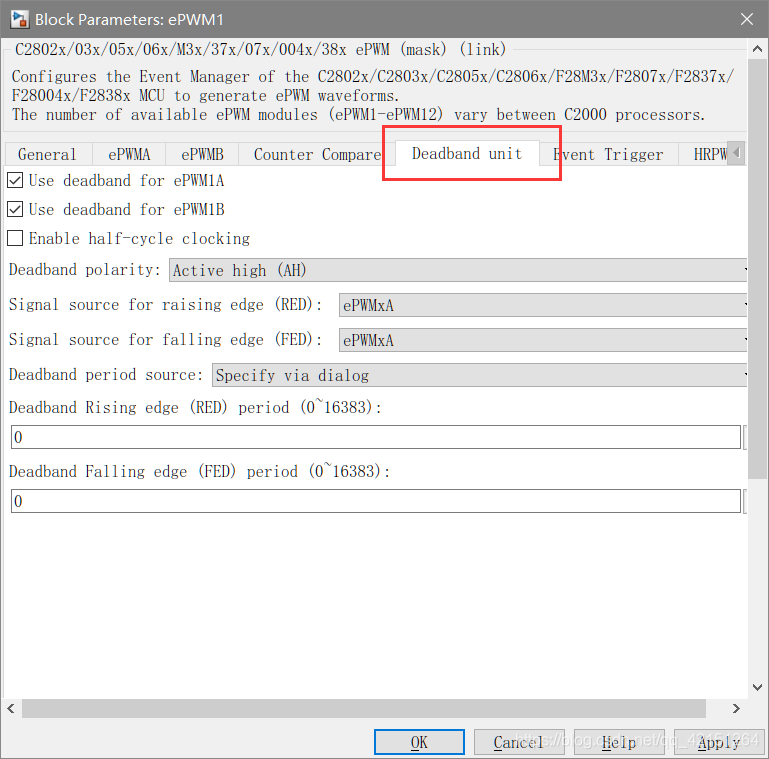Click the ePWM (mask) (link) title text
Image resolution: width=769 pixels, height=759 pixels.
[260, 50]
